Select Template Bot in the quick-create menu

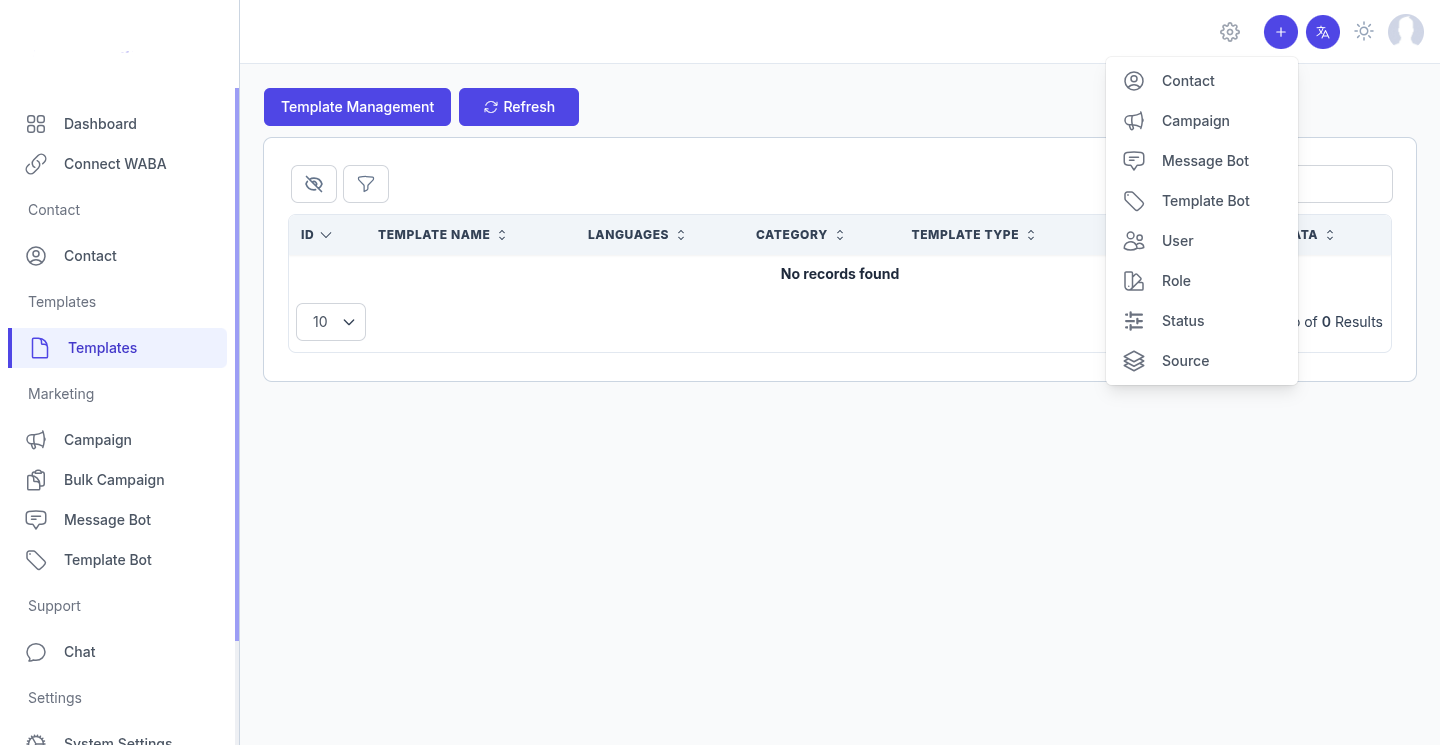(x=1202, y=201)
